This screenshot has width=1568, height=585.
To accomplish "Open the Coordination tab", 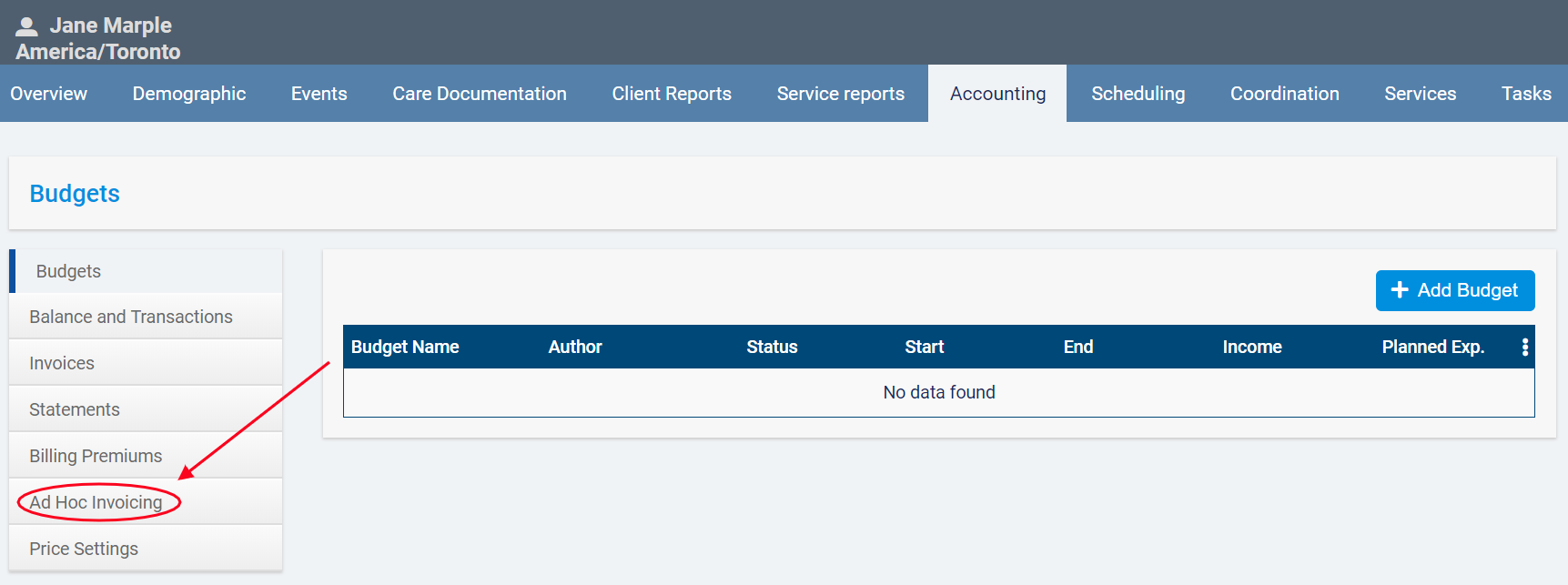I will 1284,94.
